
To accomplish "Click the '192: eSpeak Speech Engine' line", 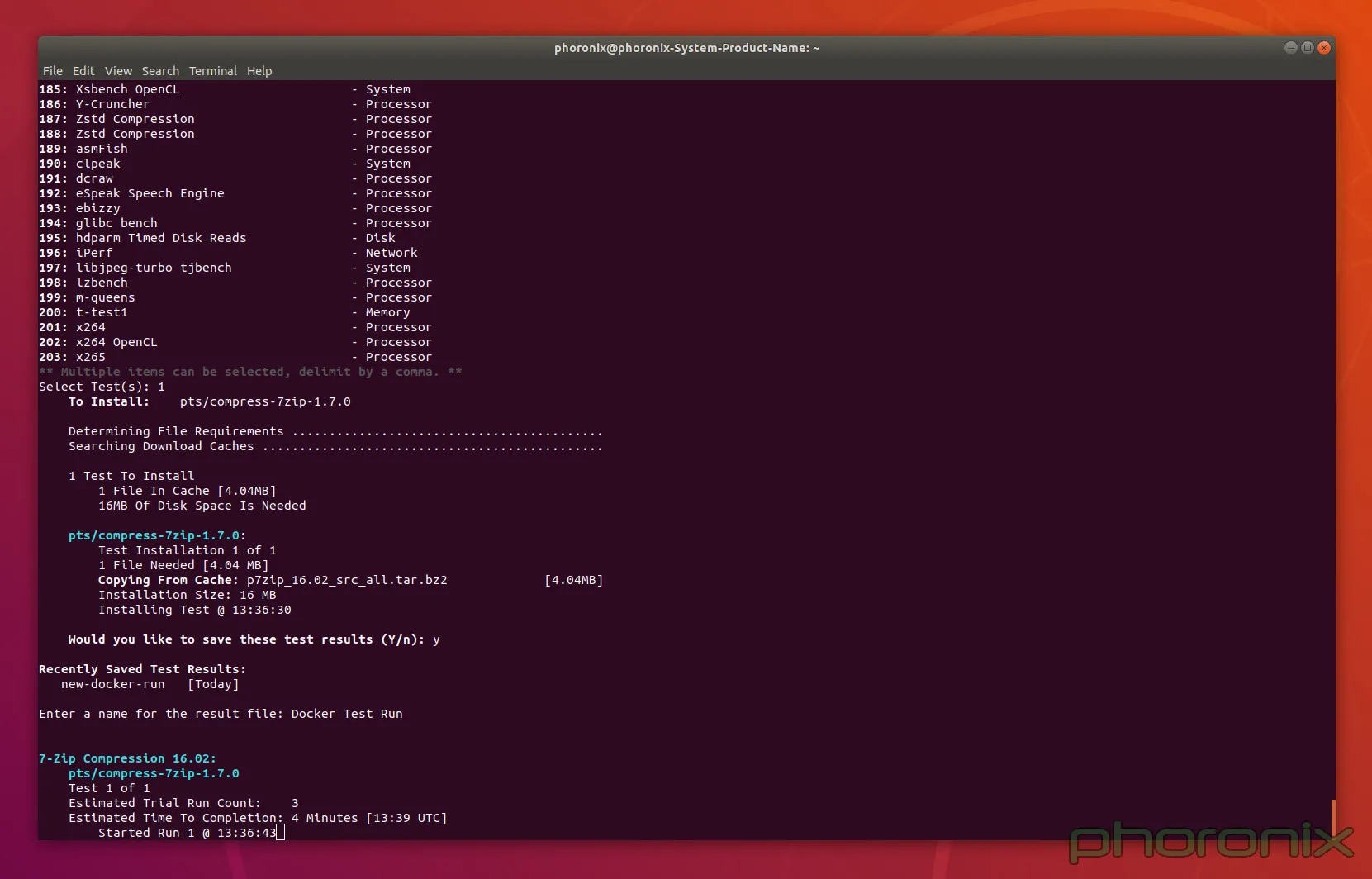I will (235, 193).
